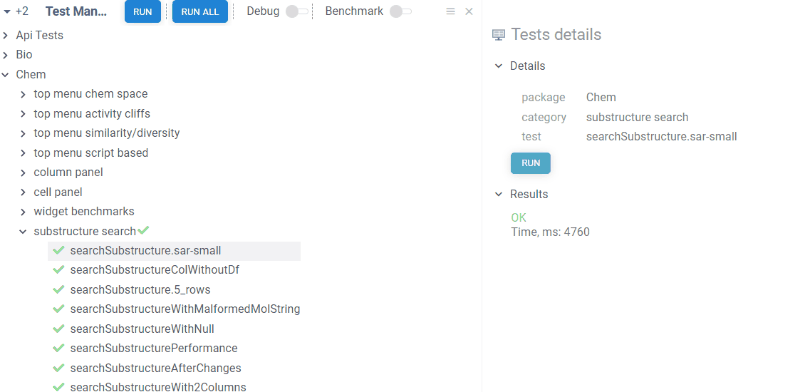Click the hamburger menu icon in Test Manager header

tap(450, 11)
